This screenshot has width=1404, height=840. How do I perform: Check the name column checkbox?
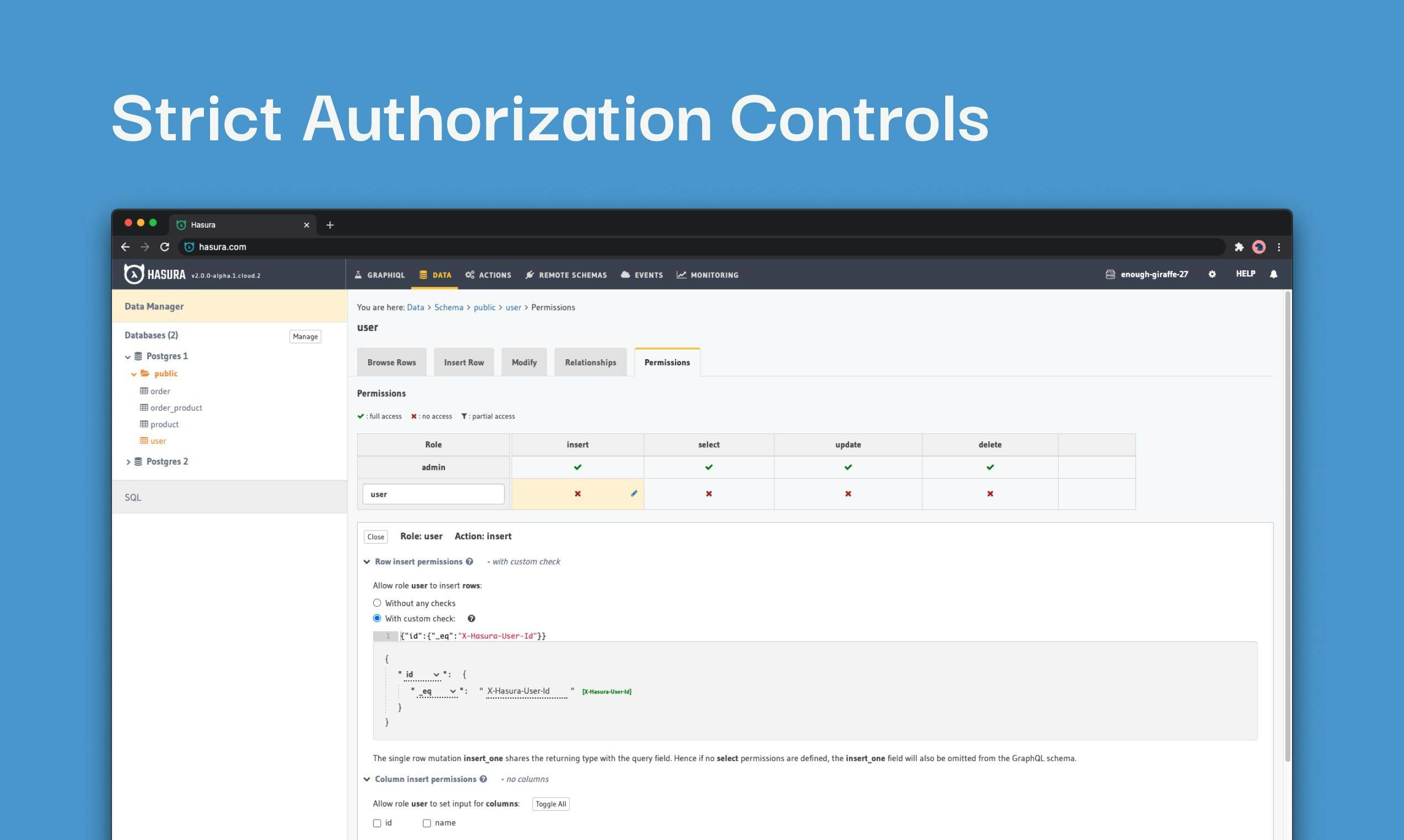[x=427, y=823]
